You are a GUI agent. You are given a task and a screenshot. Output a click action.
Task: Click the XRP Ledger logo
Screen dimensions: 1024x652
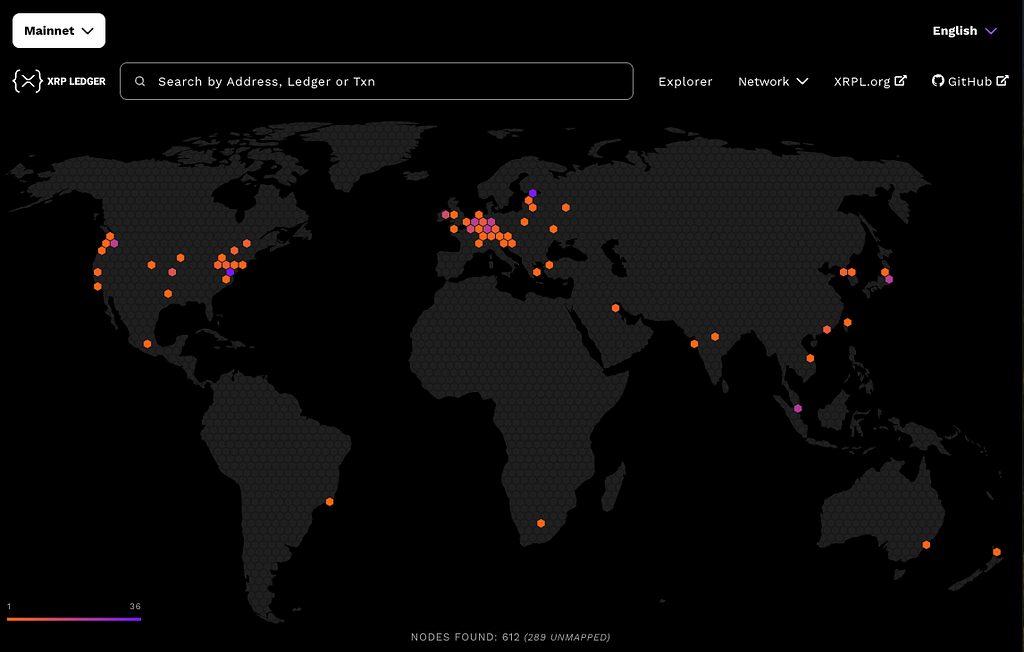[x=59, y=81]
